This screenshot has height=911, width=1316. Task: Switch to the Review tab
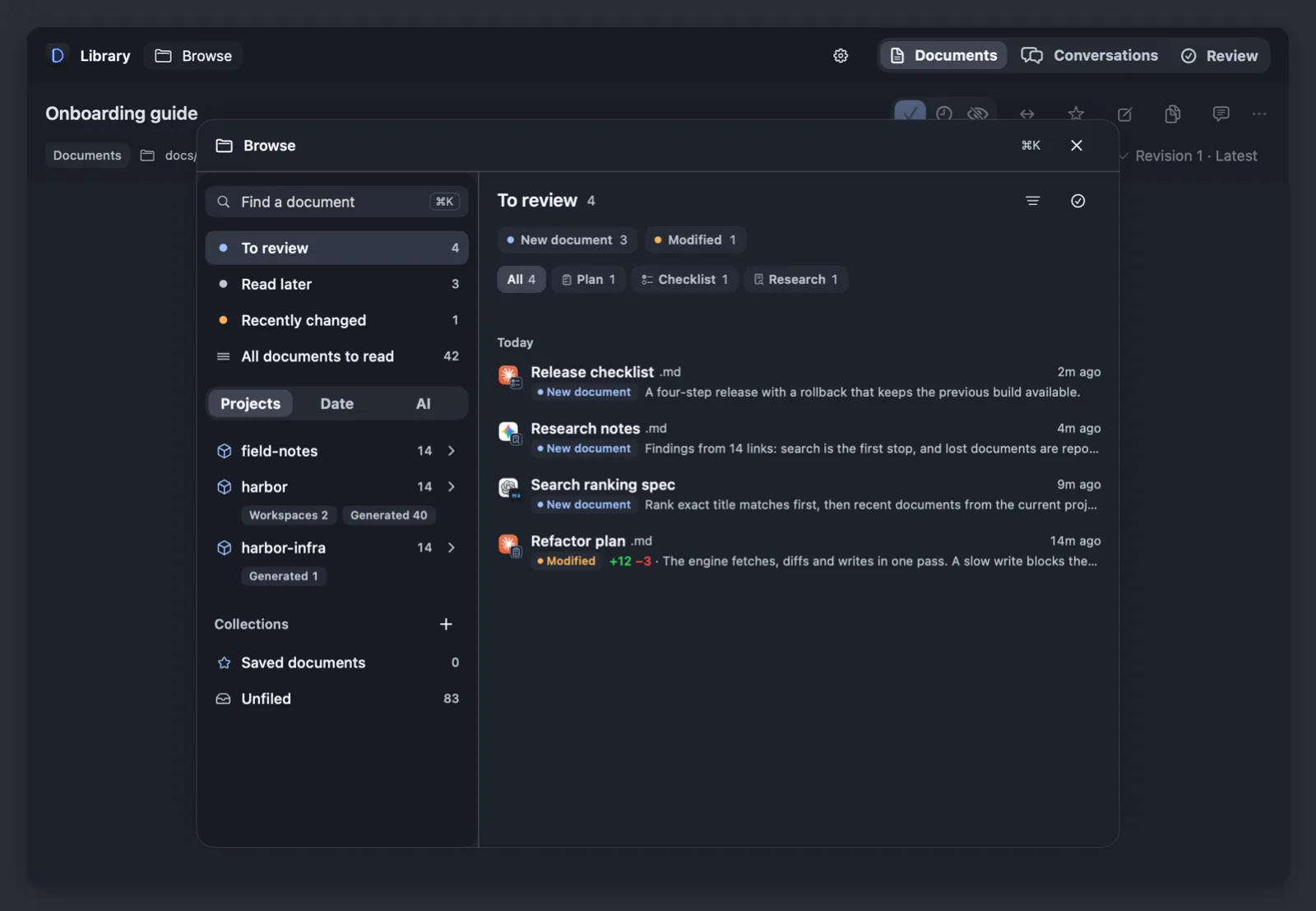click(x=1220, y=56)
